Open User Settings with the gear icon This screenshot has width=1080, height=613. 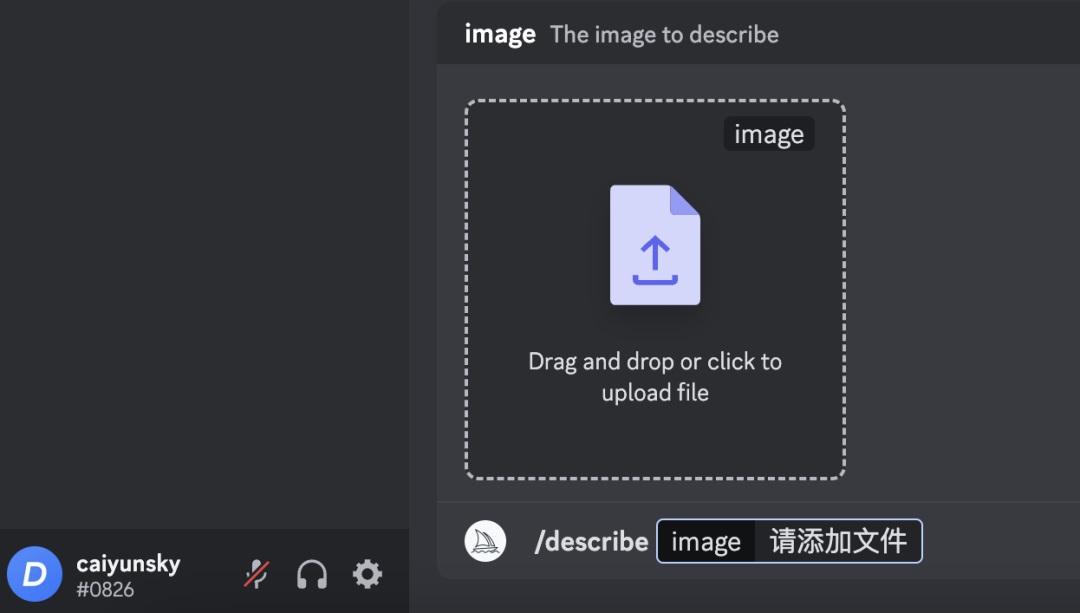[x=367, y=574]
